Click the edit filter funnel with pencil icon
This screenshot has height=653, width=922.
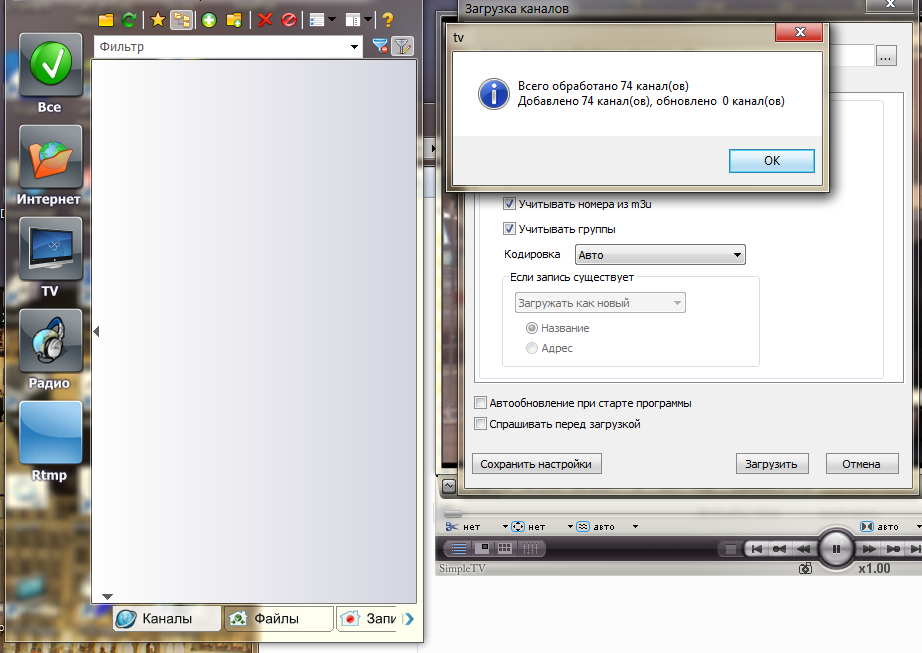pyautogui.click(x=403, y=46)
